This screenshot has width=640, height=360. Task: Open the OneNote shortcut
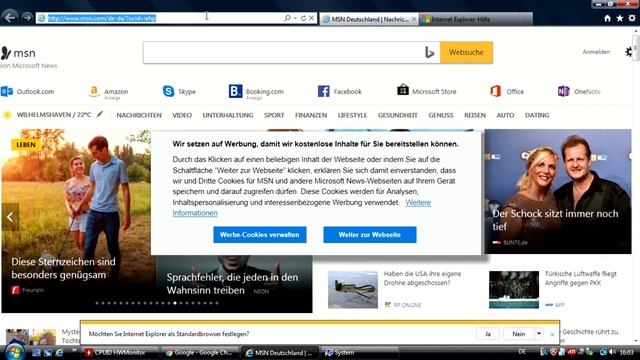click(579, 91)
